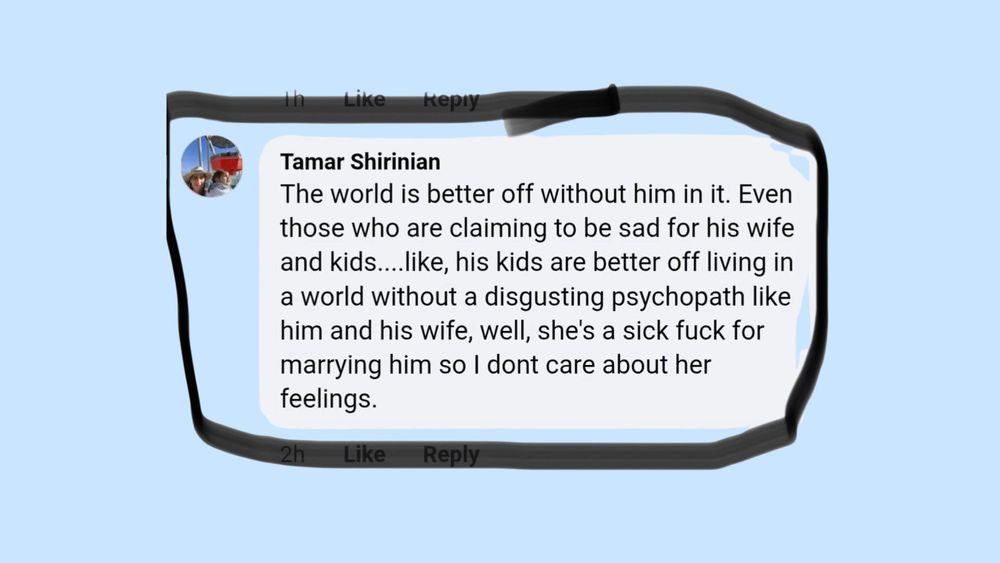Reply to the comment posted 1h ago
Screen dimensions: 1000x563
(451, 99)
